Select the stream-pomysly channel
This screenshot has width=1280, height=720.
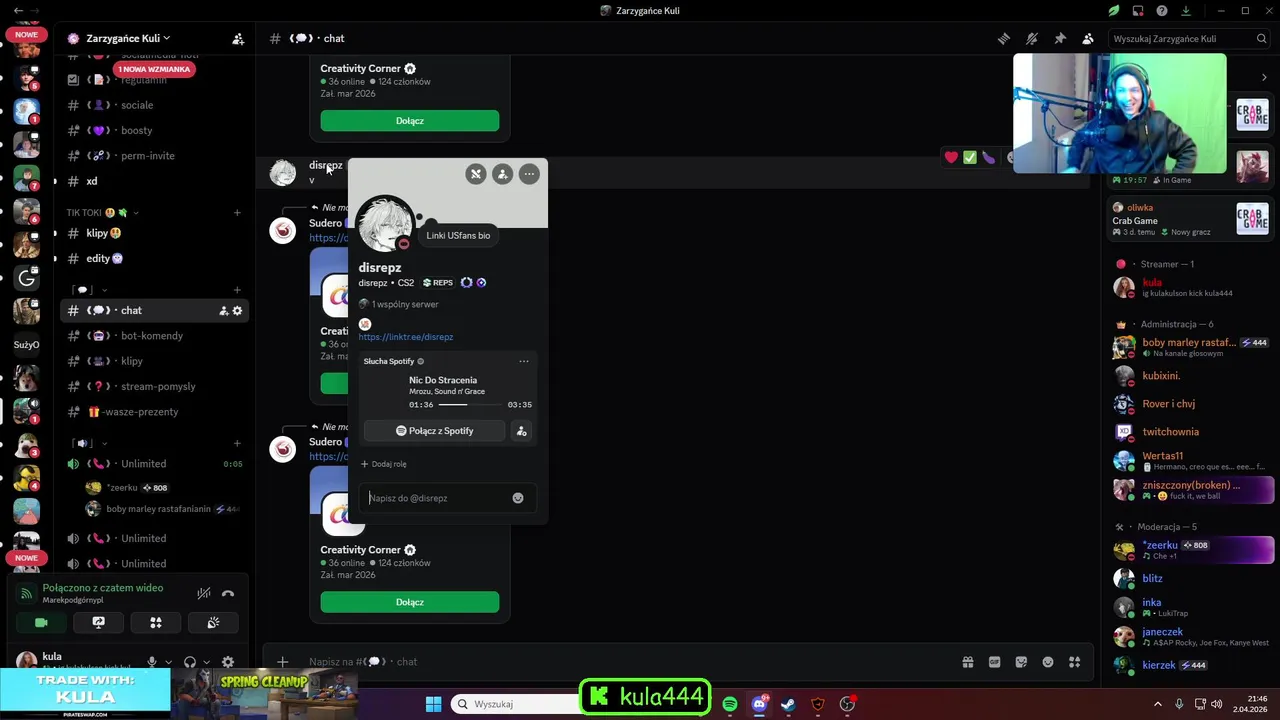(x=154, y=386)
